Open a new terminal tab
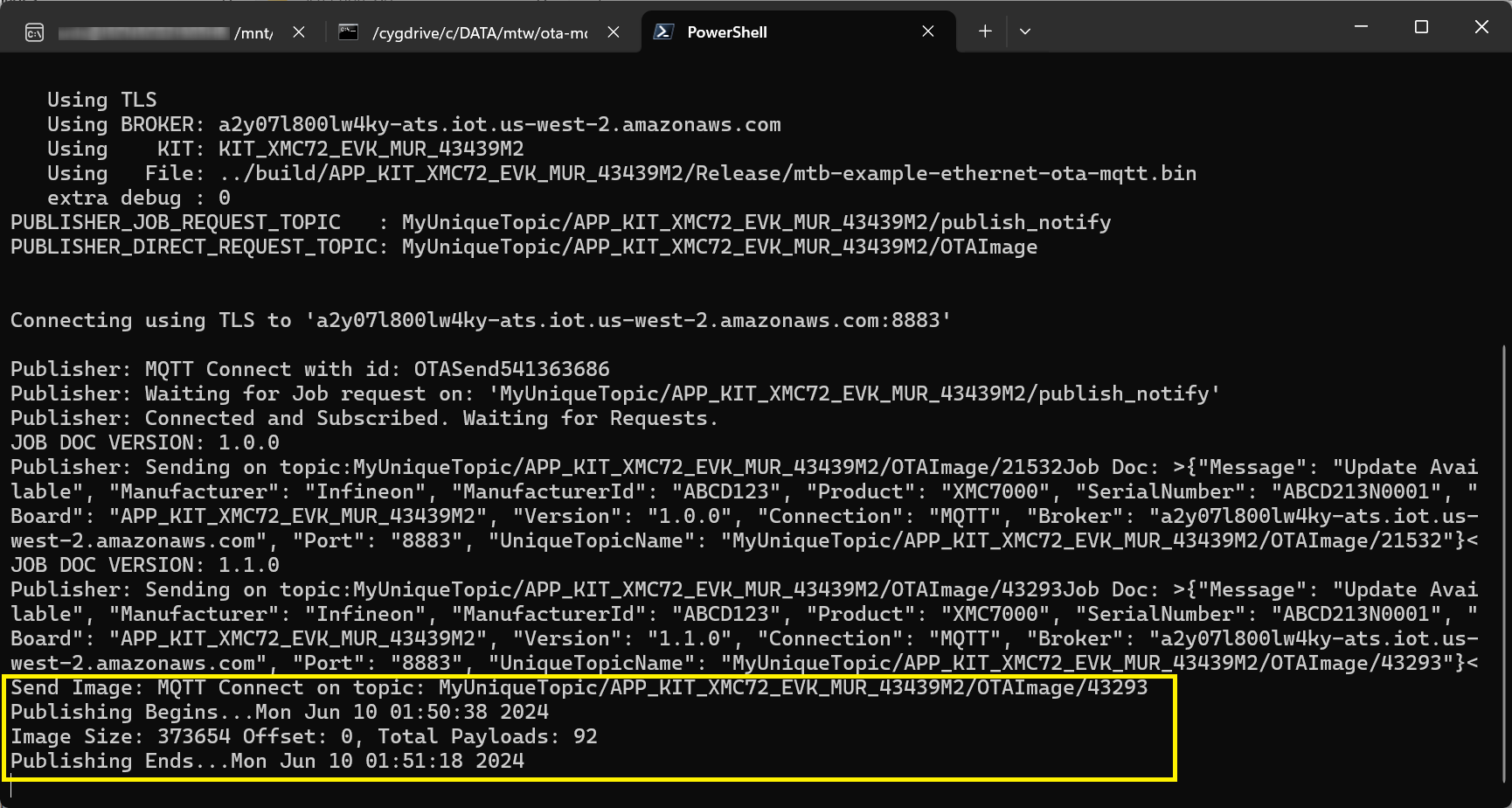Screen dimensions: 1512x808 (985, 31)
